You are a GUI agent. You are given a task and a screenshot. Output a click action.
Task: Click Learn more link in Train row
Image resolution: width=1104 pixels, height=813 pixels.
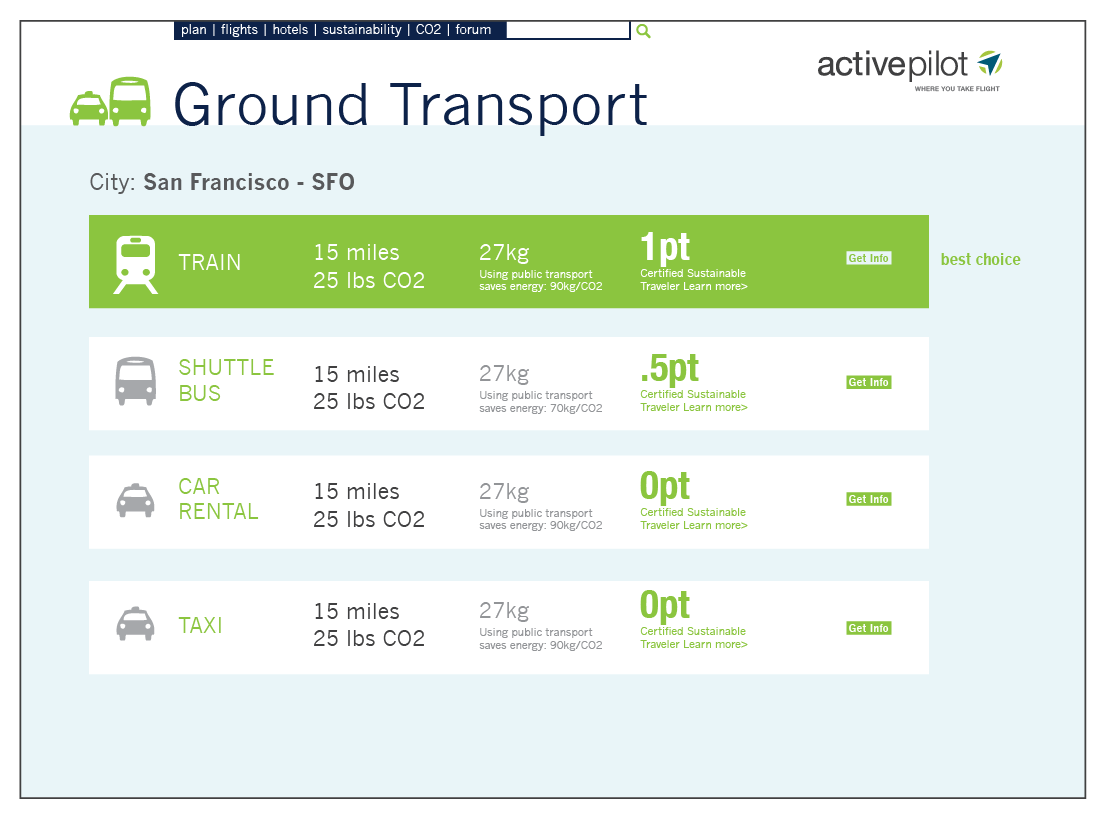pyautogui.click(x=715, y=286)
